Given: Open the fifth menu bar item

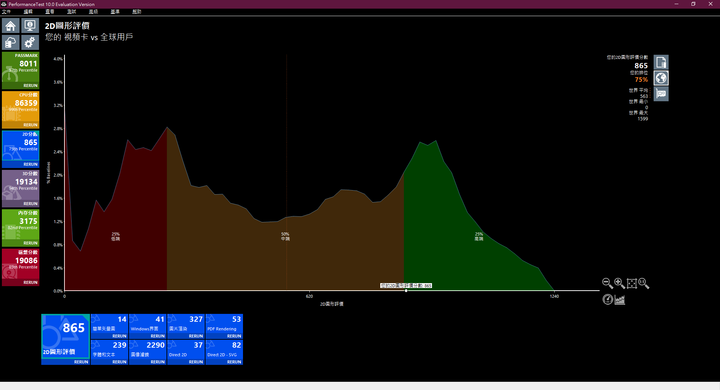Looking at the screenshot, I should click(x=94, y=11).
